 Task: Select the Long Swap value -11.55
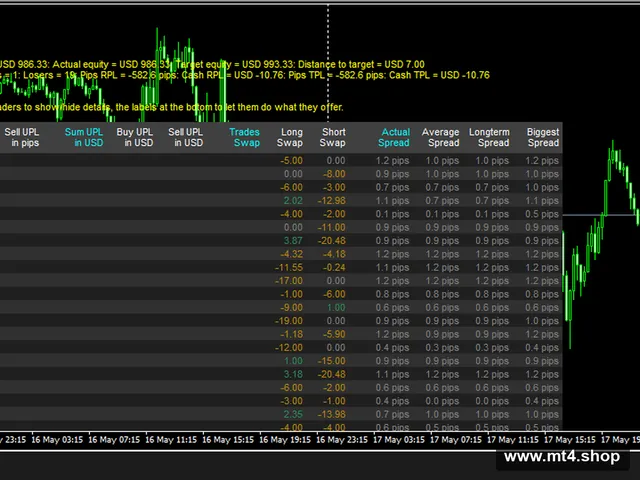tap(289, 268)
